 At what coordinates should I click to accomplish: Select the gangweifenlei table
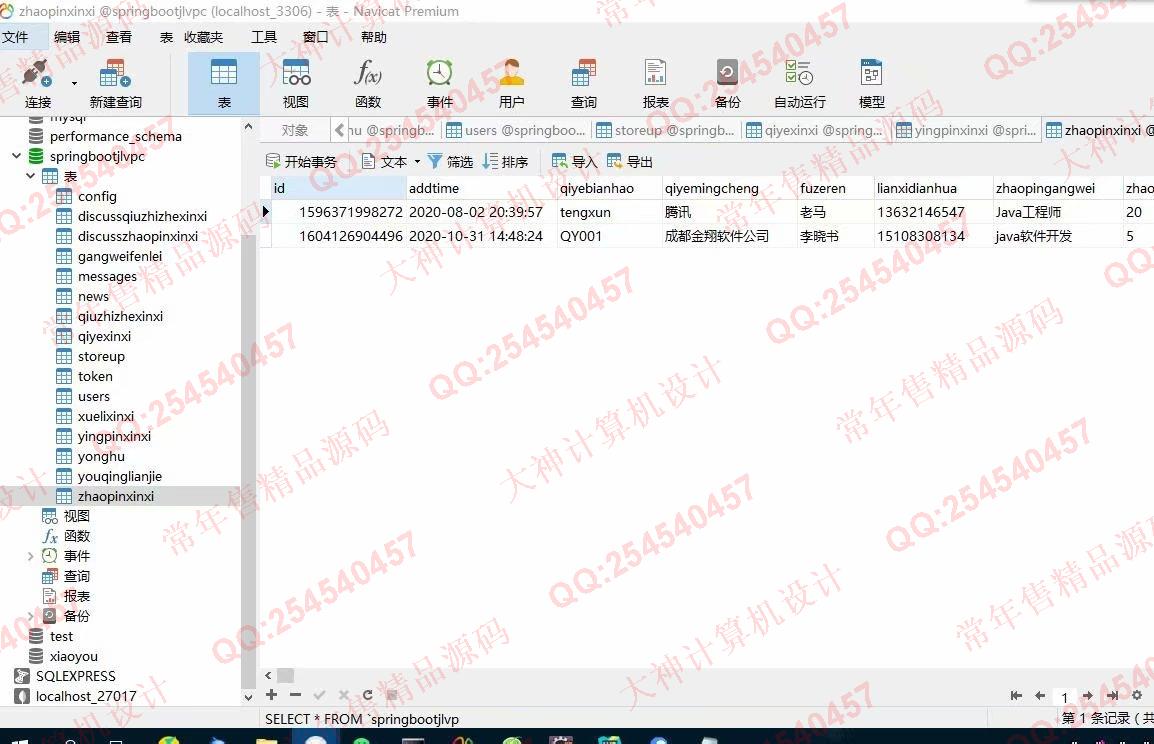coord(119,256)
